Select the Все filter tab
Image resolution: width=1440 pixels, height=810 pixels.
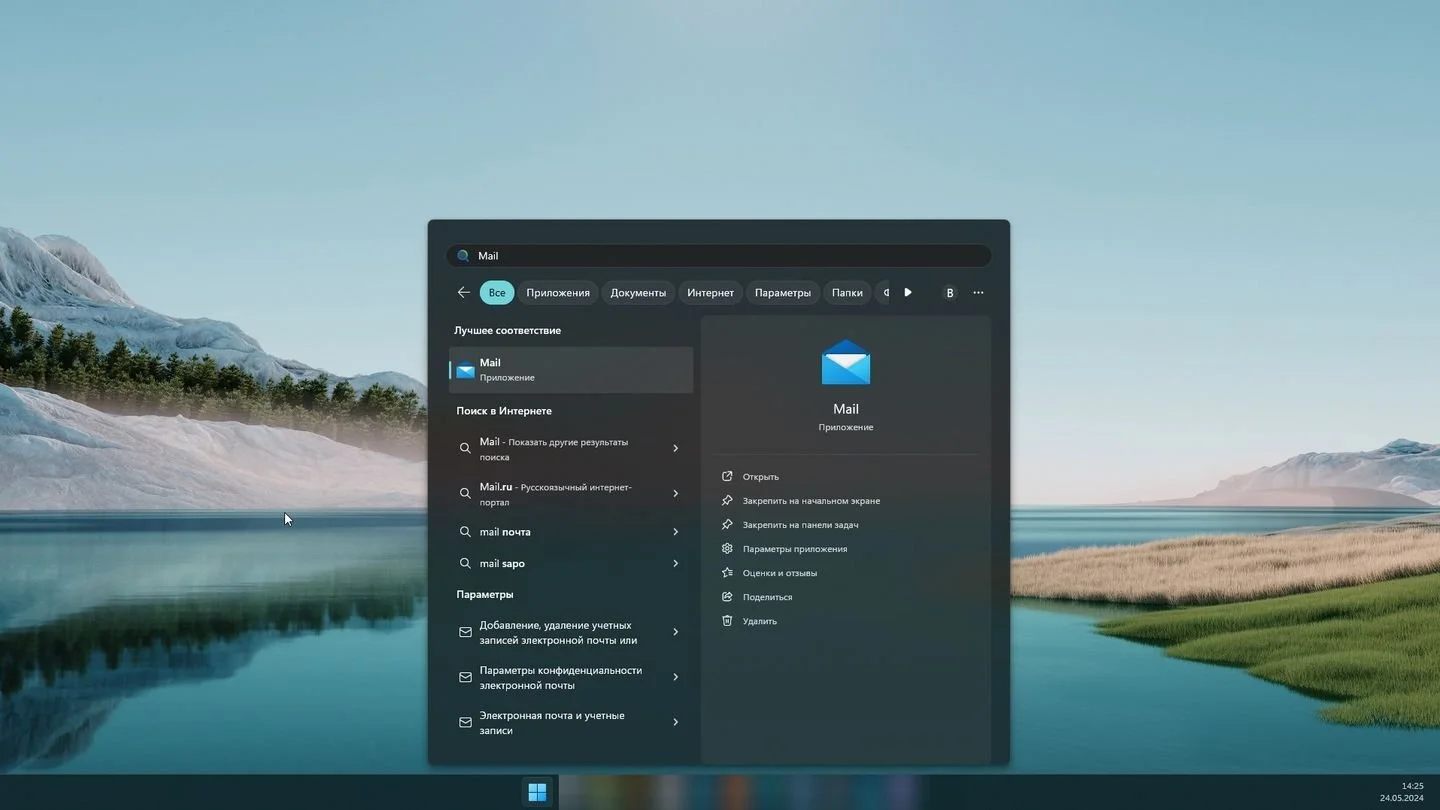[x=497, y=293]
